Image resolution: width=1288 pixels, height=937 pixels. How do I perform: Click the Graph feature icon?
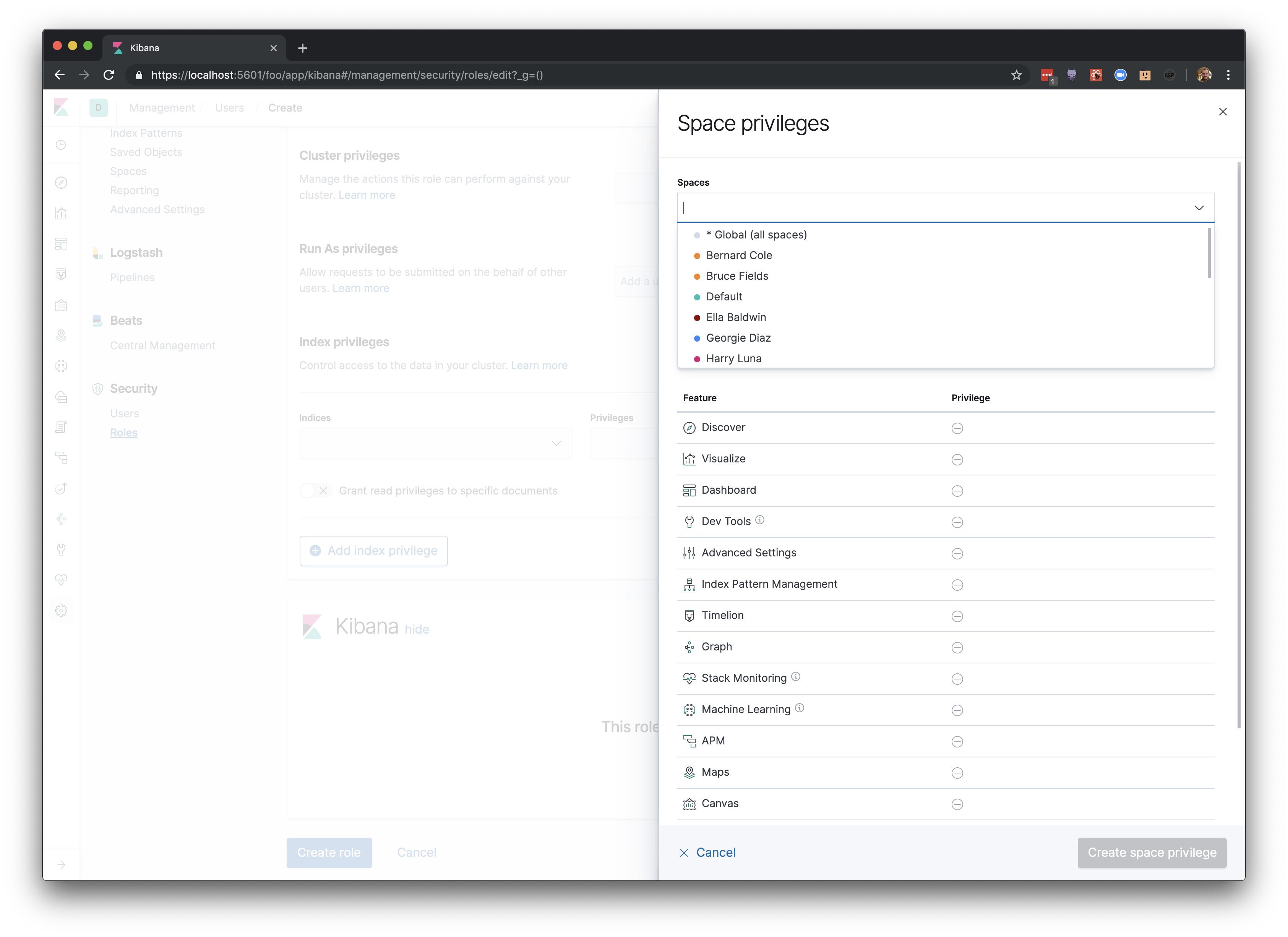[689, 647]
